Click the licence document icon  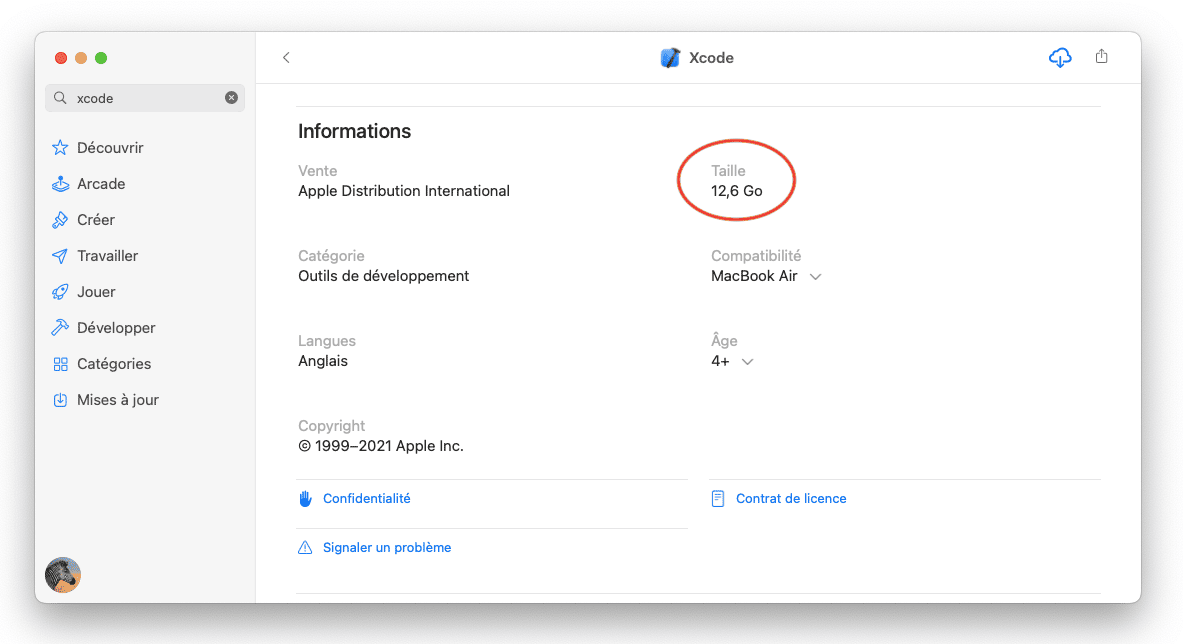point(717,498)
